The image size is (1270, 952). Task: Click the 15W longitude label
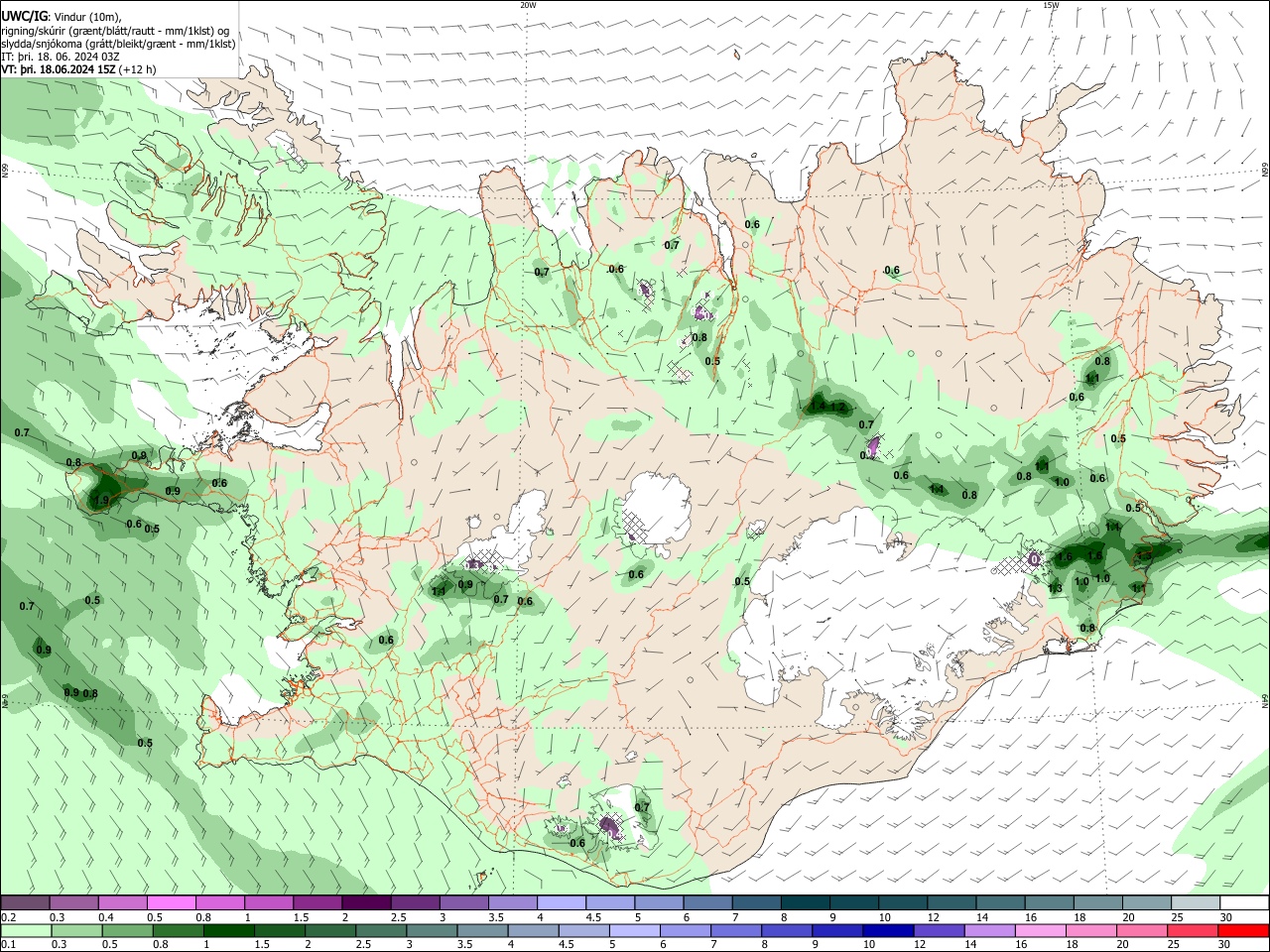click(x=1051, y=4)
